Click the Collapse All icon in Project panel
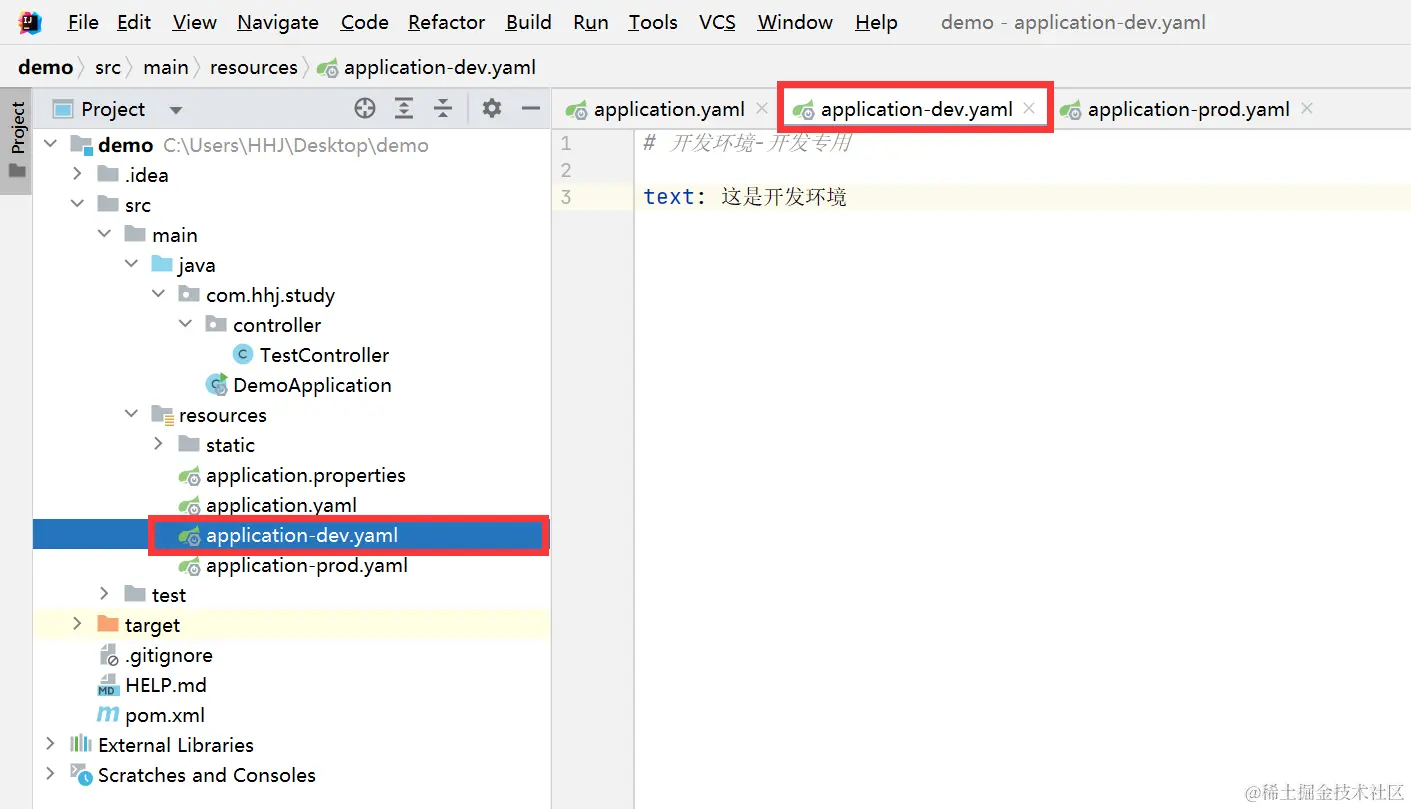This screenshot has width=1411, height=809. 443,109
